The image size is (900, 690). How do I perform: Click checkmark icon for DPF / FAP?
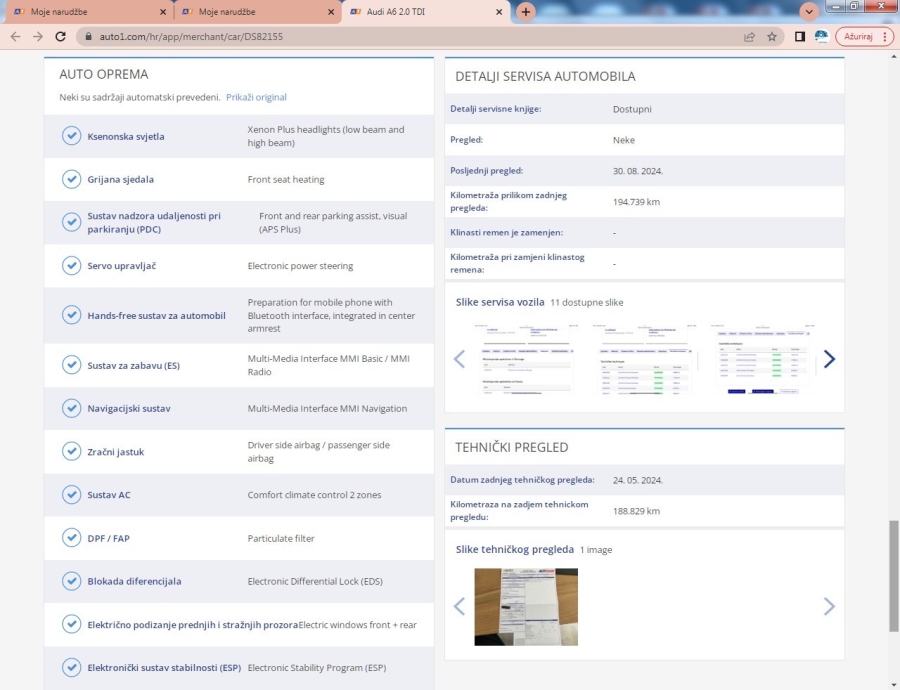tap(71, 538)
